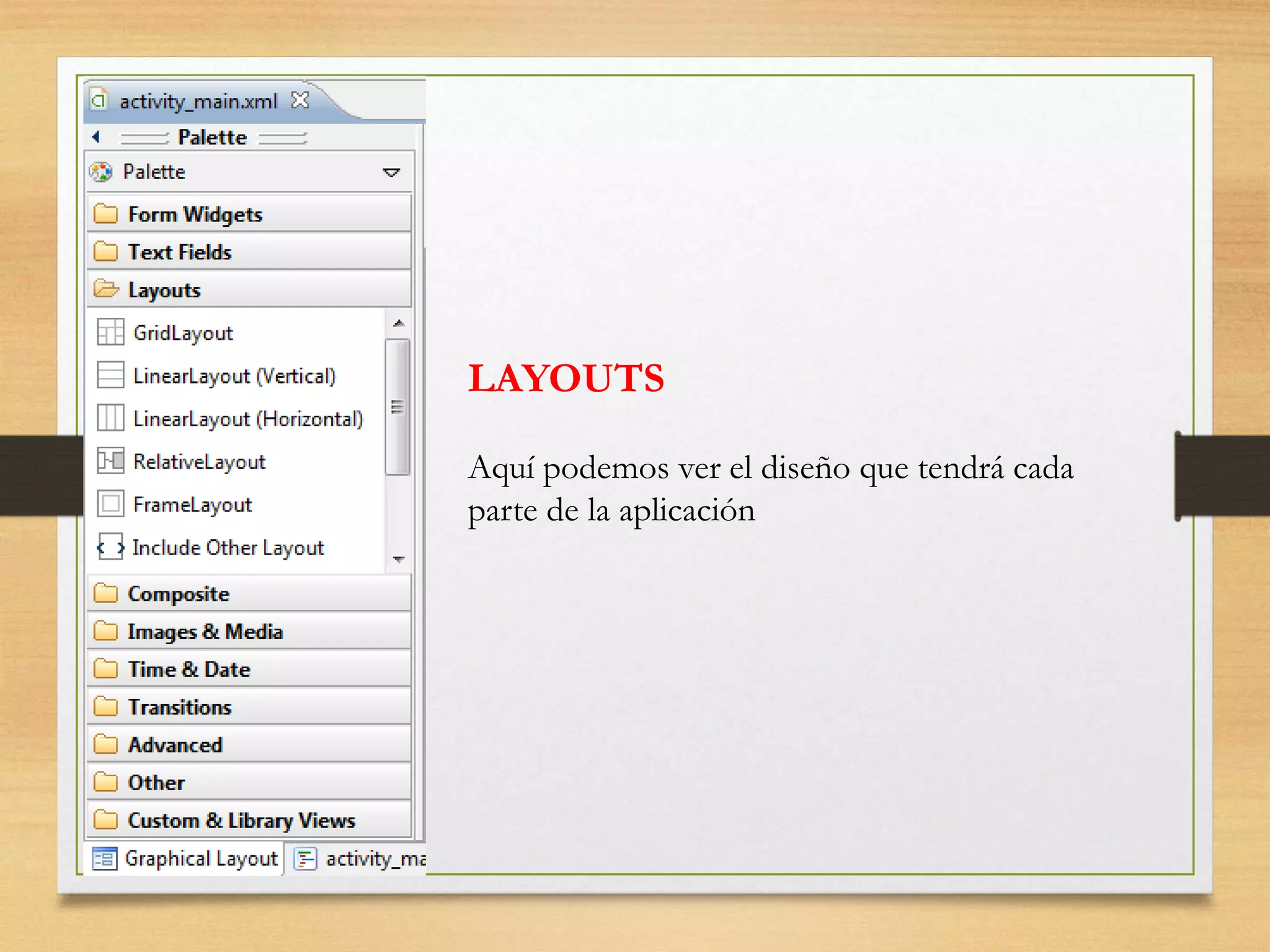The height and width of the screenshot is (952, 1270).
Task: Click the Palette color wheel icon
Action: click(100, 172)
